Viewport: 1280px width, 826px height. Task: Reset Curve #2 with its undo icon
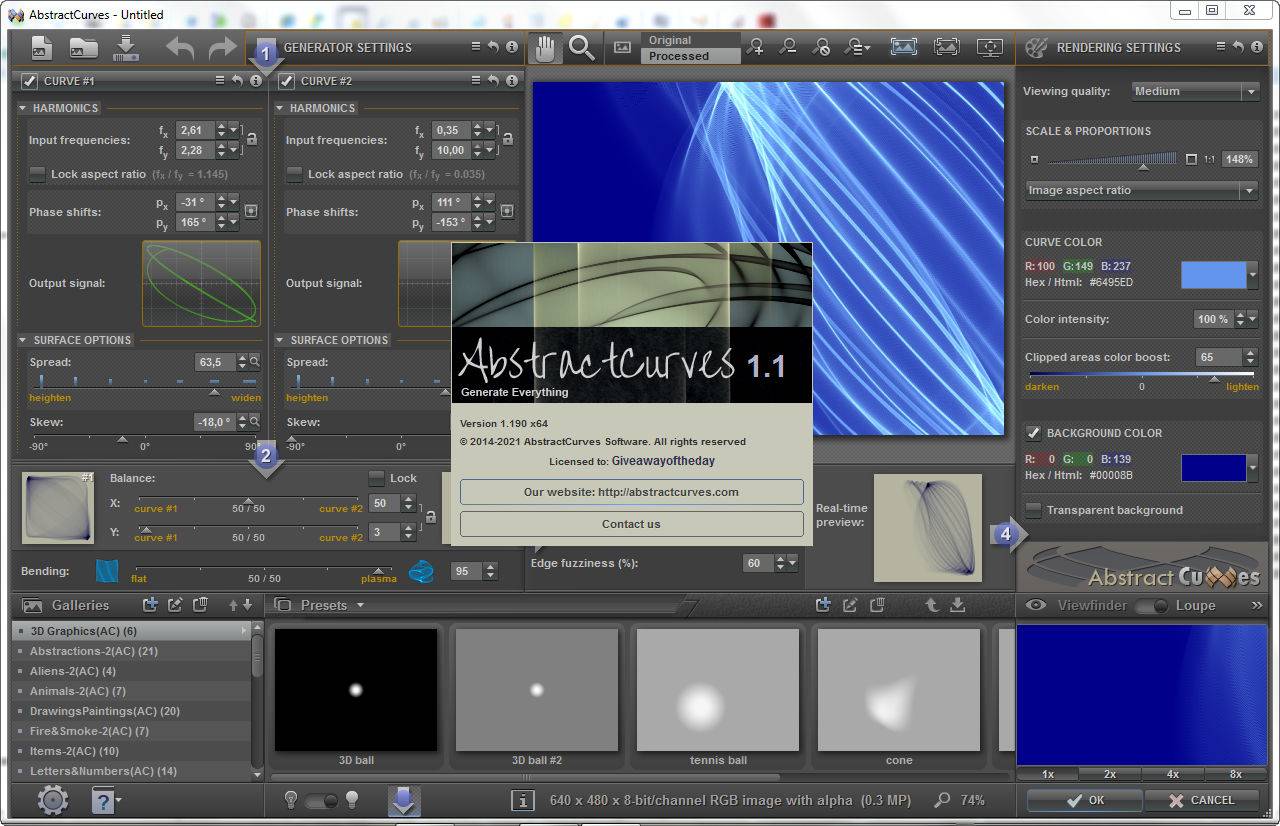(x=494, y=80)
